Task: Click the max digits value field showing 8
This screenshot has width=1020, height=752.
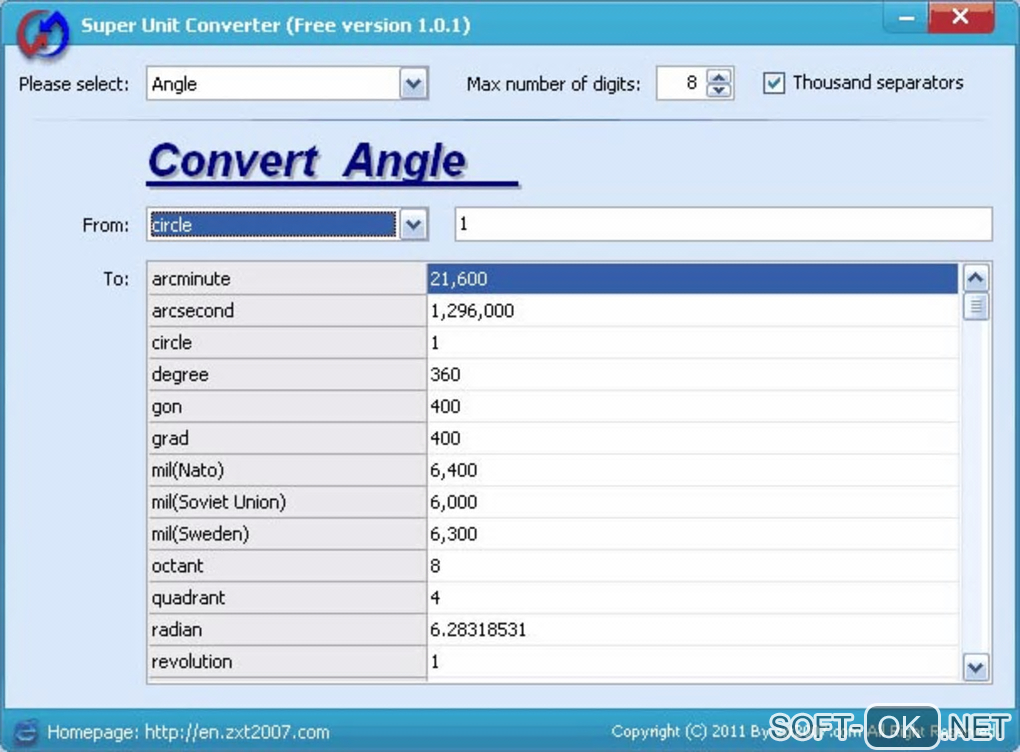Action: (x=682, y=83)
